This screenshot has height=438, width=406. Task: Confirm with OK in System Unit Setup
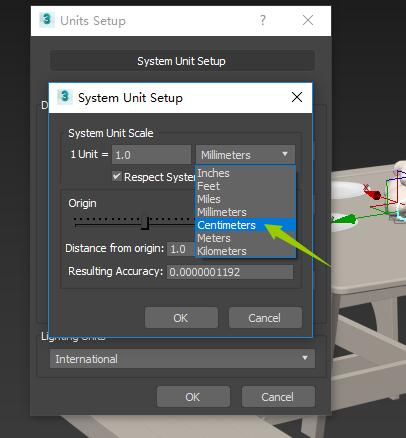point(181,318)
